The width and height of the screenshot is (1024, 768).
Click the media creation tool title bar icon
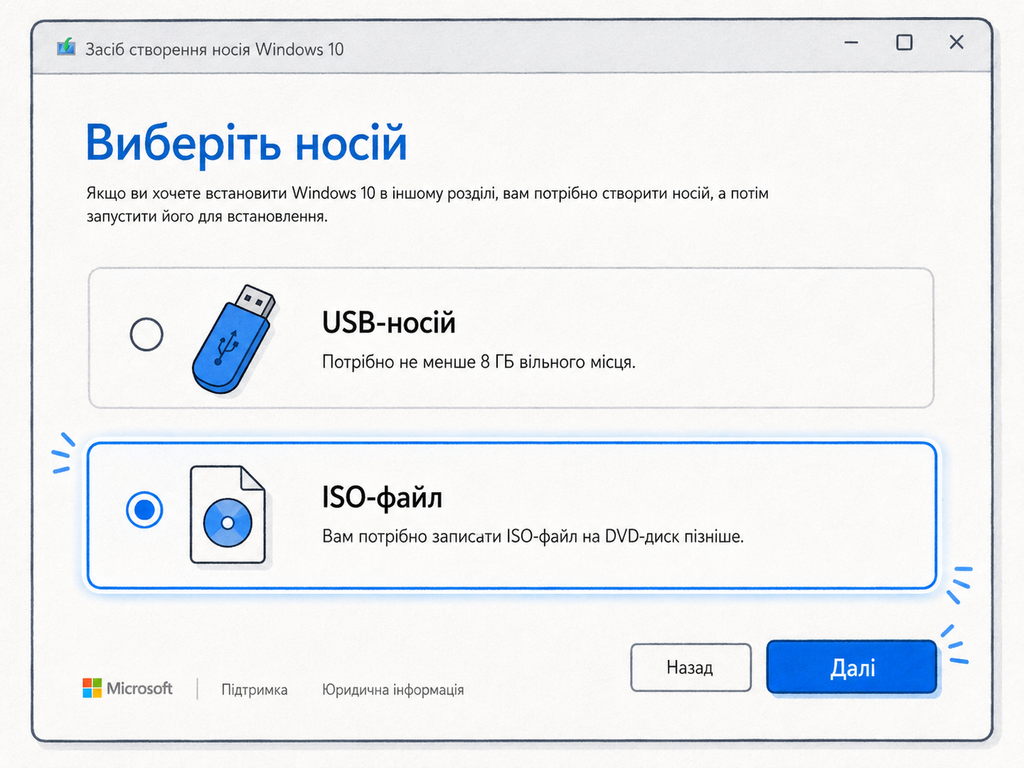[66, 48]
